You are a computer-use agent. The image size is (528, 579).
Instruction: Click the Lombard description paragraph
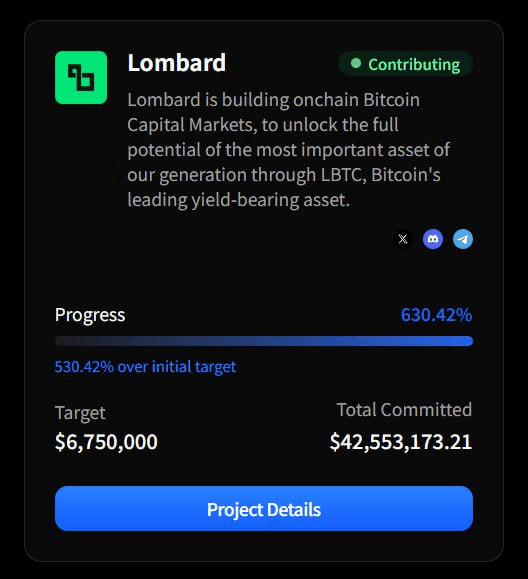(x=289, y=150)
